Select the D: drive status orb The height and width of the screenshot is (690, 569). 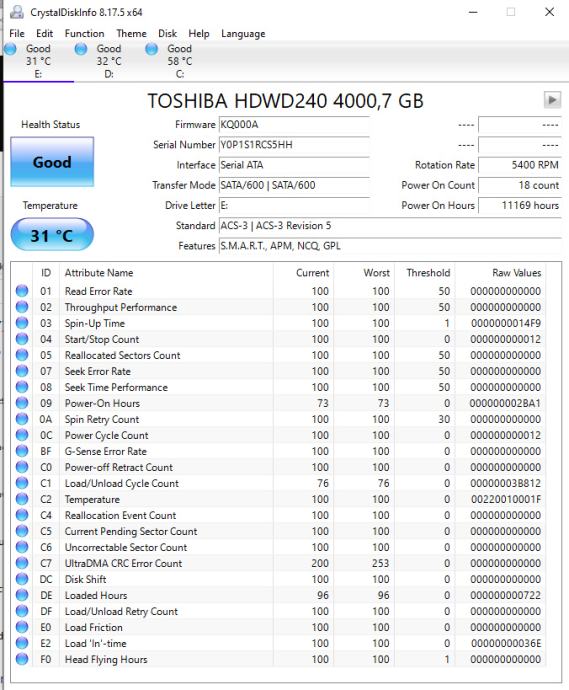click(81, 49)
